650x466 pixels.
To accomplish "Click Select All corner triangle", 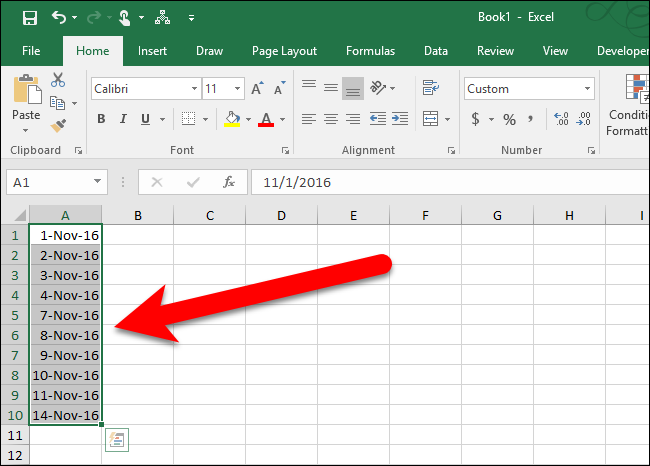I will pos(20,216).
